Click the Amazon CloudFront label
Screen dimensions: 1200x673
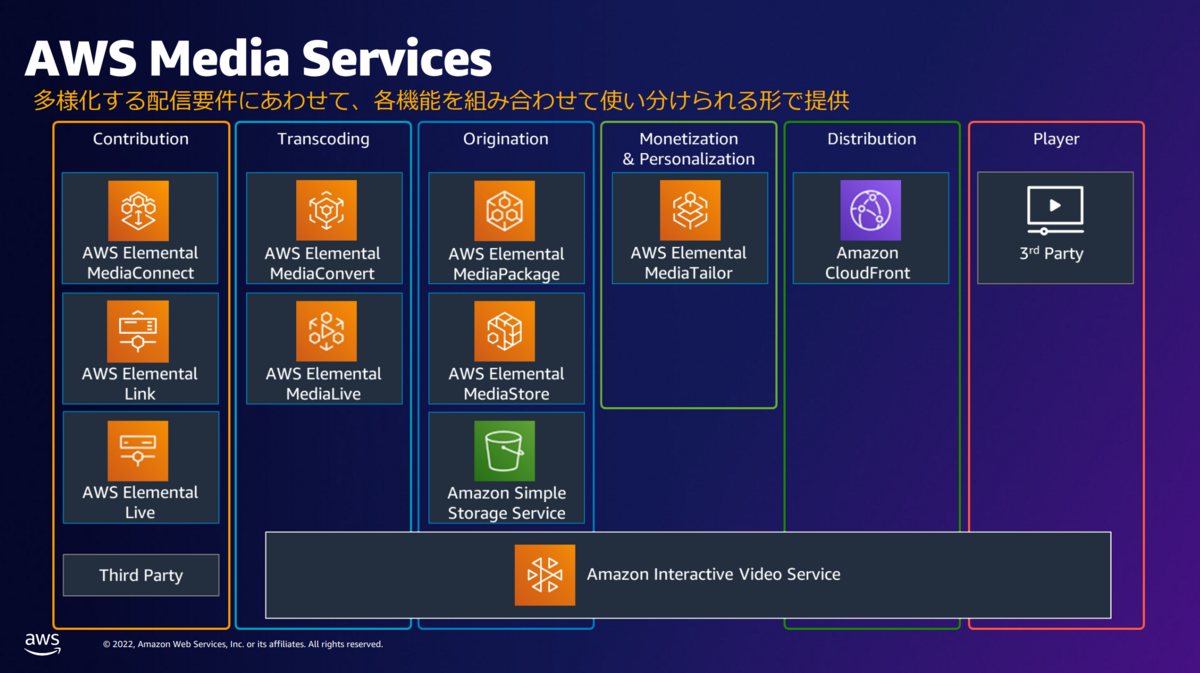pos(868,263)
